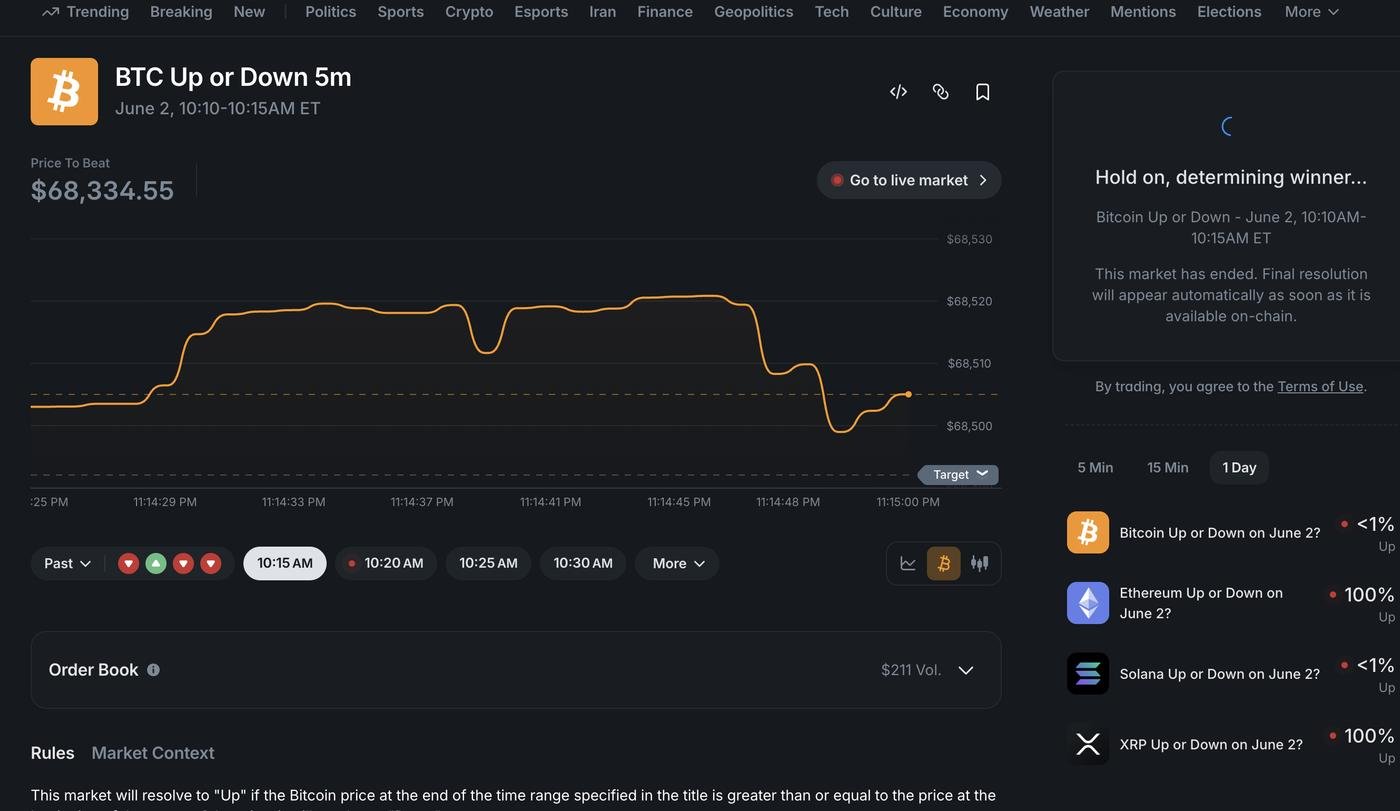
Task: Click the Target marker on chart
Action: (x=958, y=474)
